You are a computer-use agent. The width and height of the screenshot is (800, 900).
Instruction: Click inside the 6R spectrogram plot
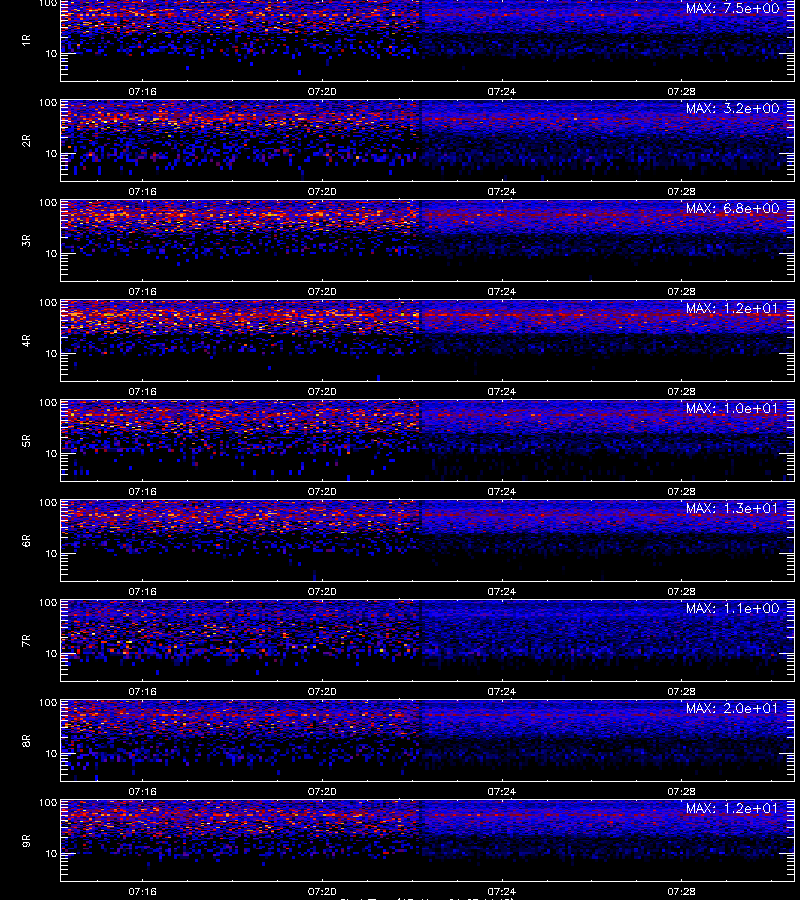coord(427,540)
